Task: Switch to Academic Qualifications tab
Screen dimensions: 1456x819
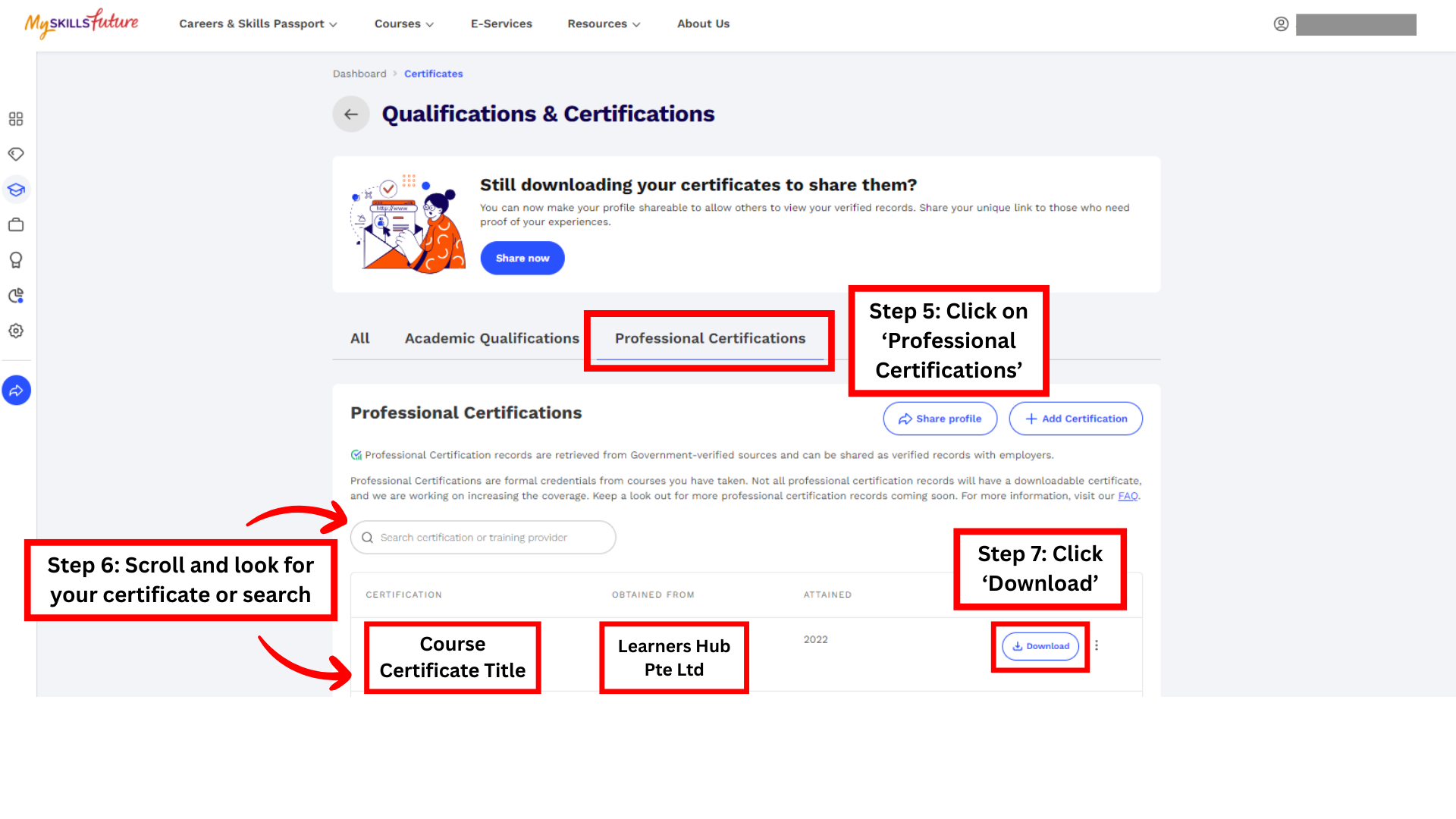Action: click(x=491, y=338)
